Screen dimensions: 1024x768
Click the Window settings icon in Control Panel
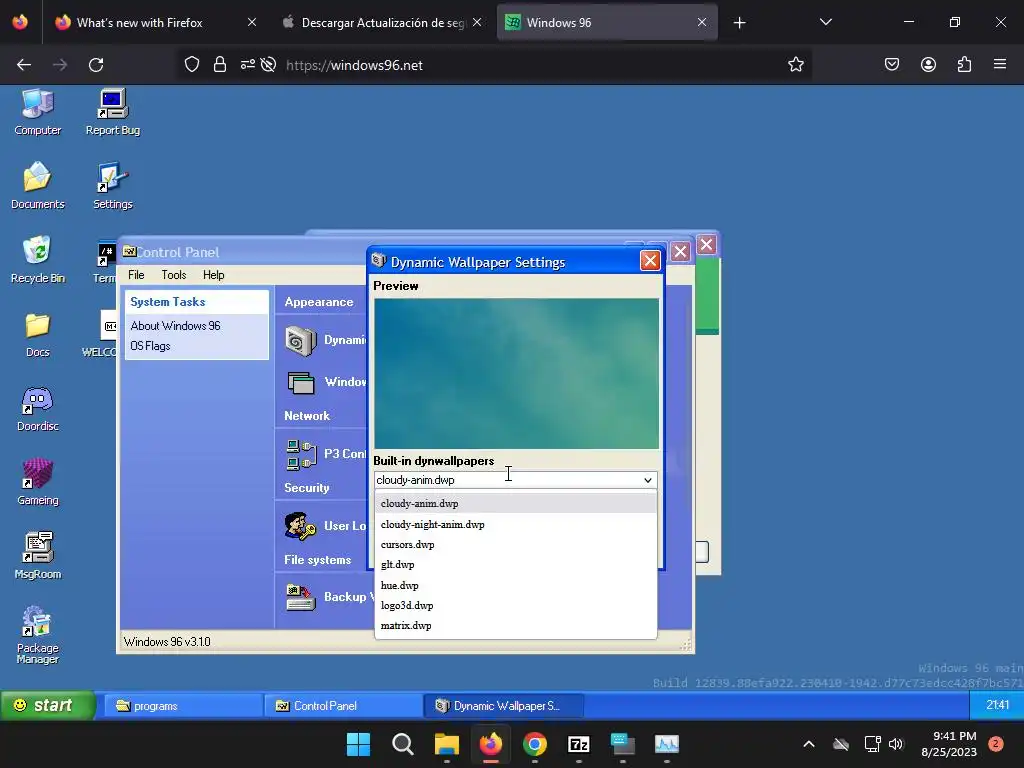point(300,383)
